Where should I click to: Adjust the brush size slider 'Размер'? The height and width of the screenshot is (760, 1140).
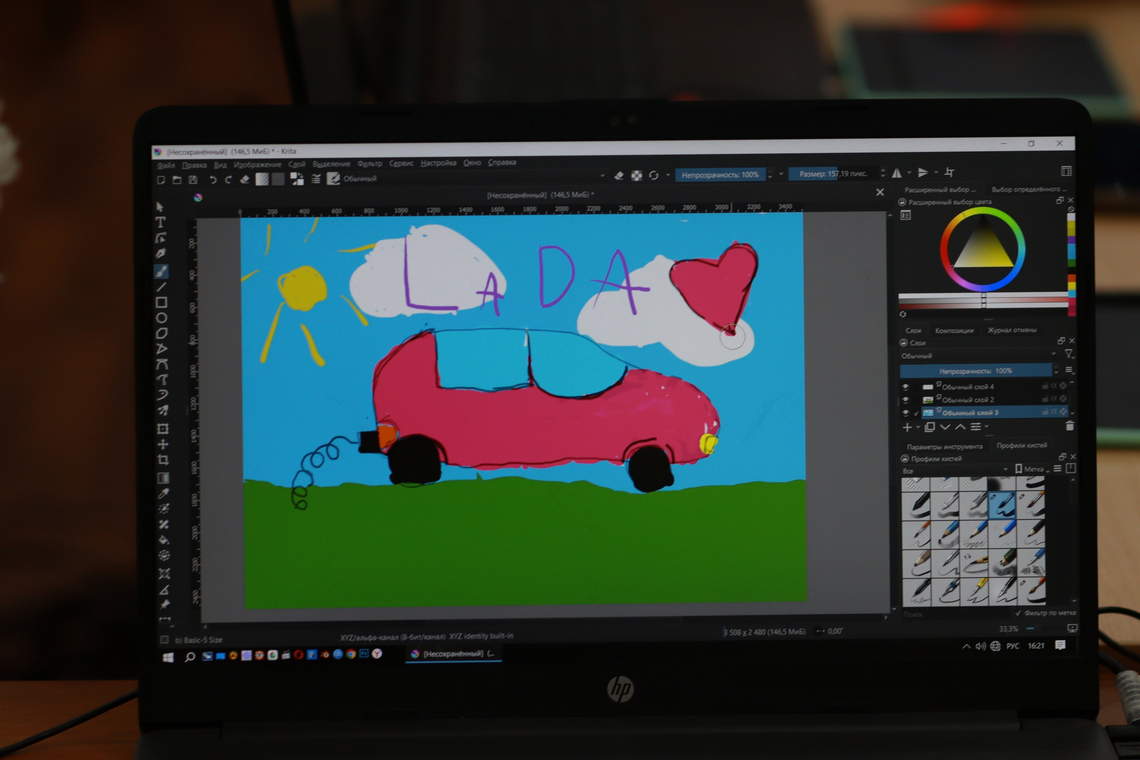click(833, 174)
